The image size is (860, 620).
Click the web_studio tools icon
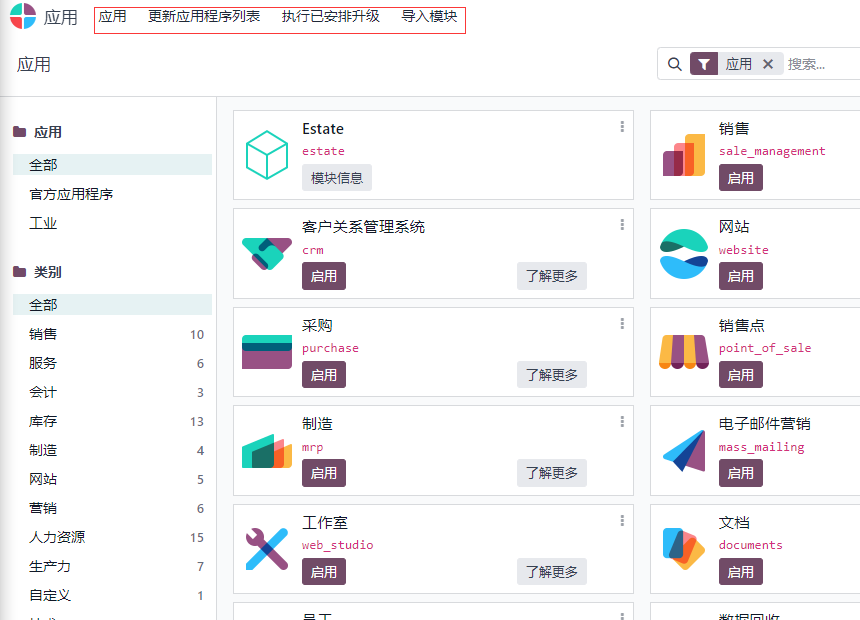(x=267, y=549)
